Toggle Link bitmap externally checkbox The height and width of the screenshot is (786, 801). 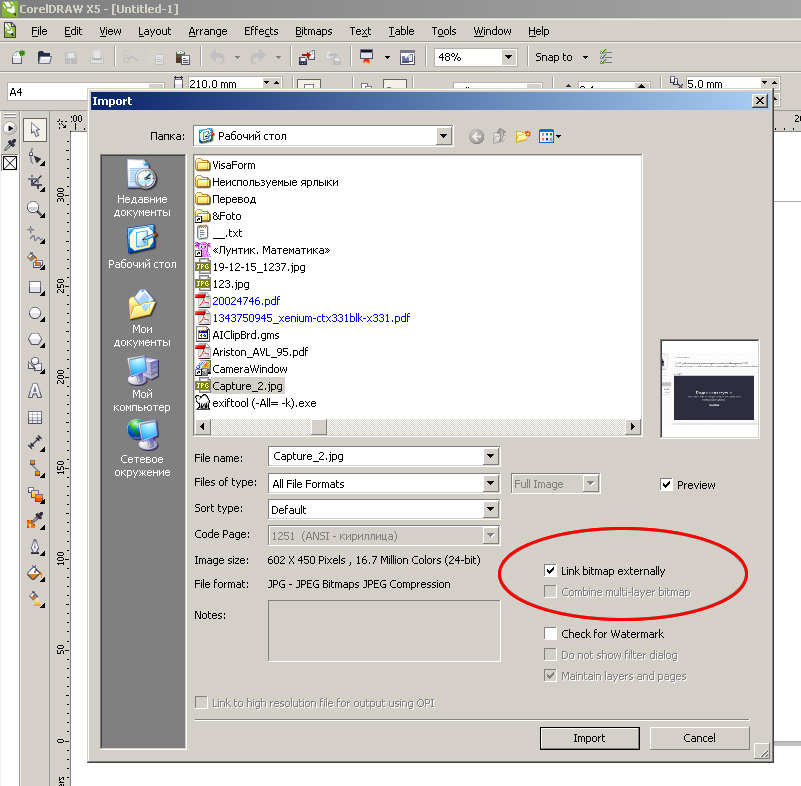[x=550, y=570]
